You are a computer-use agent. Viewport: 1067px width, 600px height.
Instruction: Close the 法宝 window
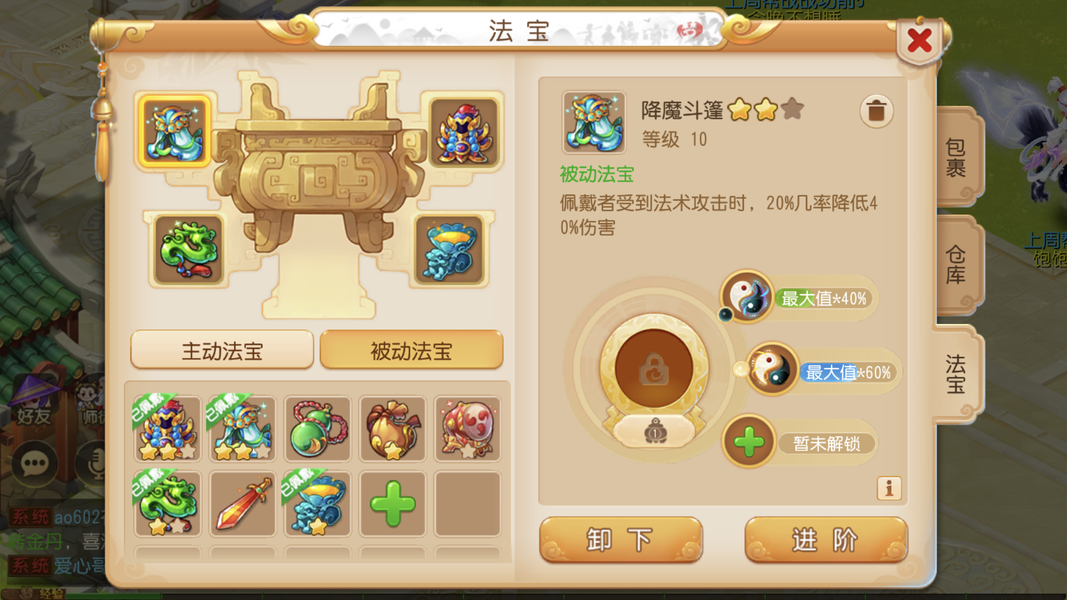pos(919,41)
